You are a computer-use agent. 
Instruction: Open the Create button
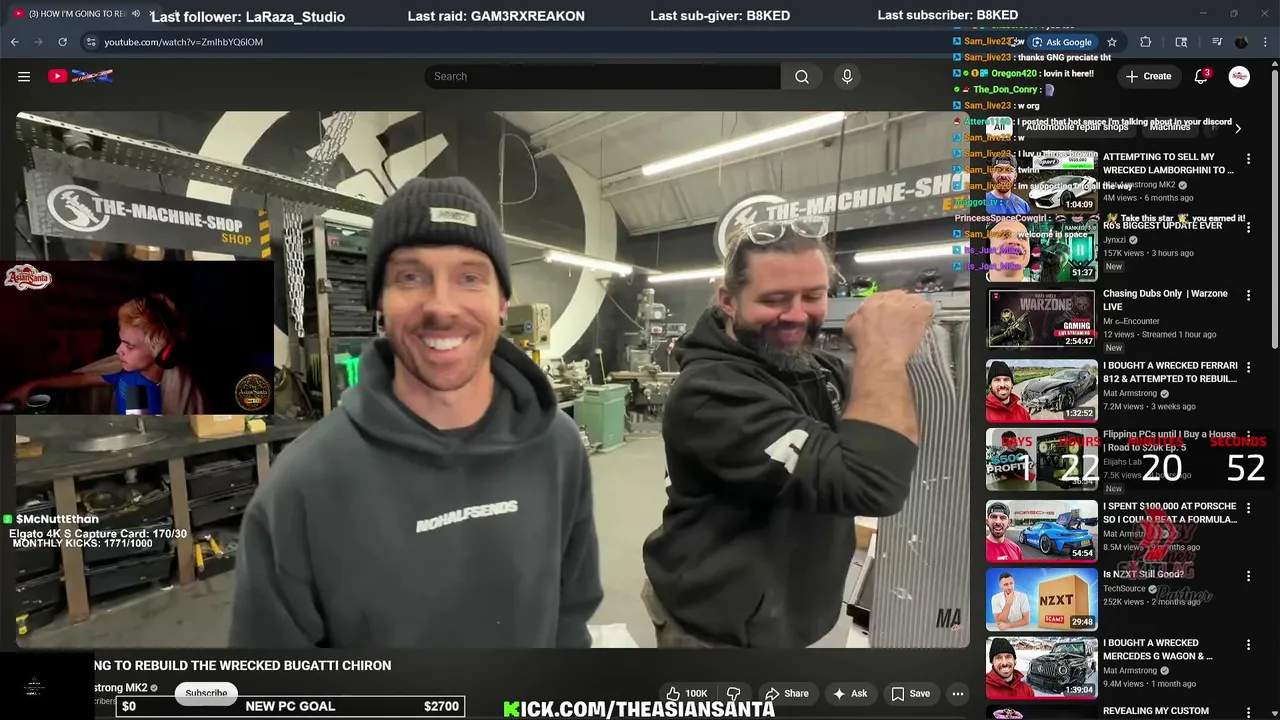[1148, 76]
